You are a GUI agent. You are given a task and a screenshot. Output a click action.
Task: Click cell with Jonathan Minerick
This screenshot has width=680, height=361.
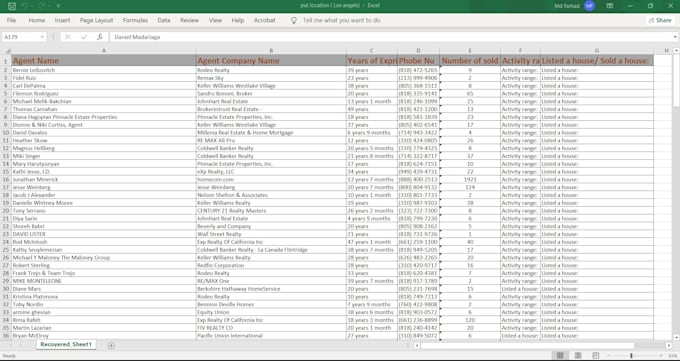pos(104,179)
